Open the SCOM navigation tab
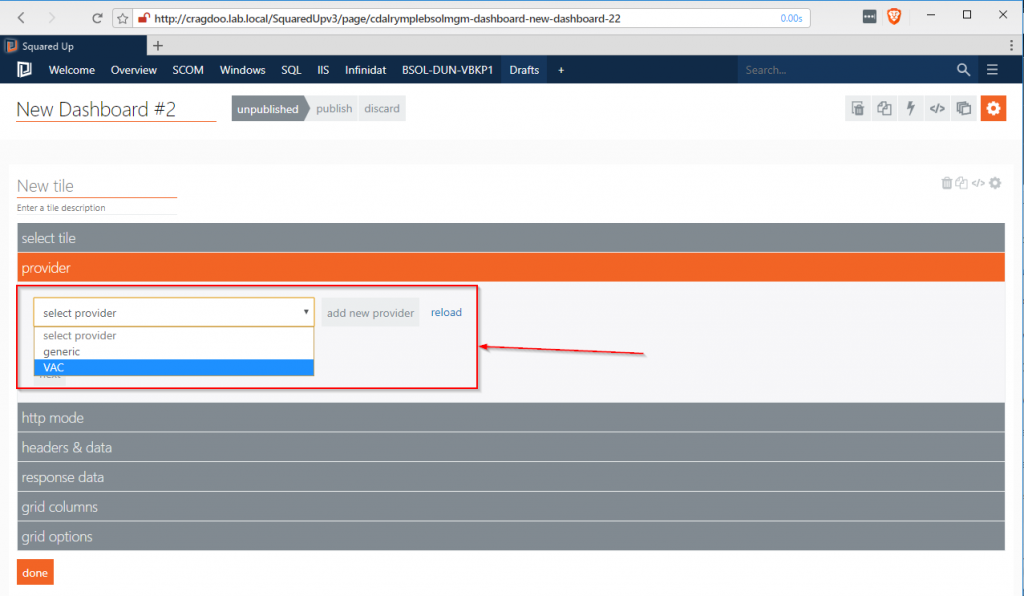 [188, 70]
